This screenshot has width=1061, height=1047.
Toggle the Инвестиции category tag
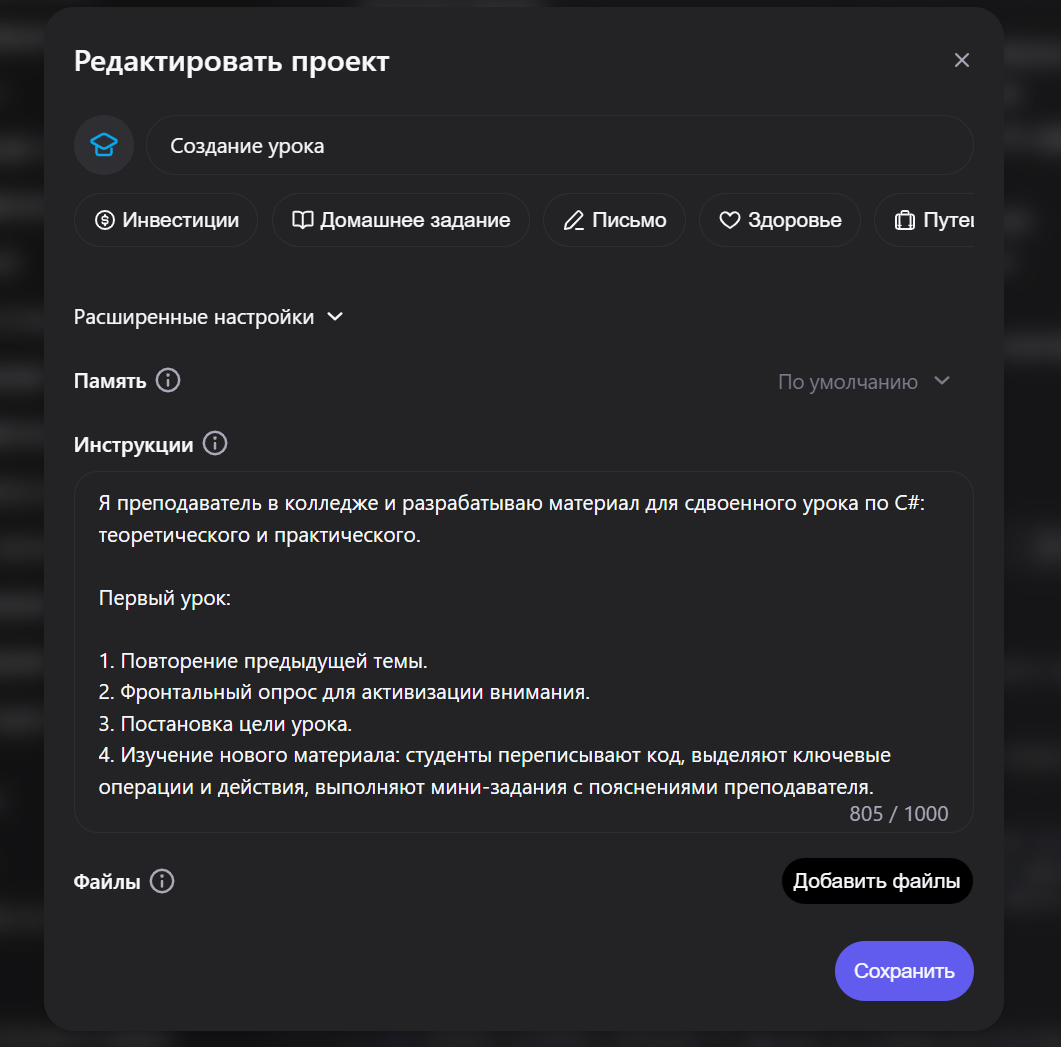[x=166, y=219]
